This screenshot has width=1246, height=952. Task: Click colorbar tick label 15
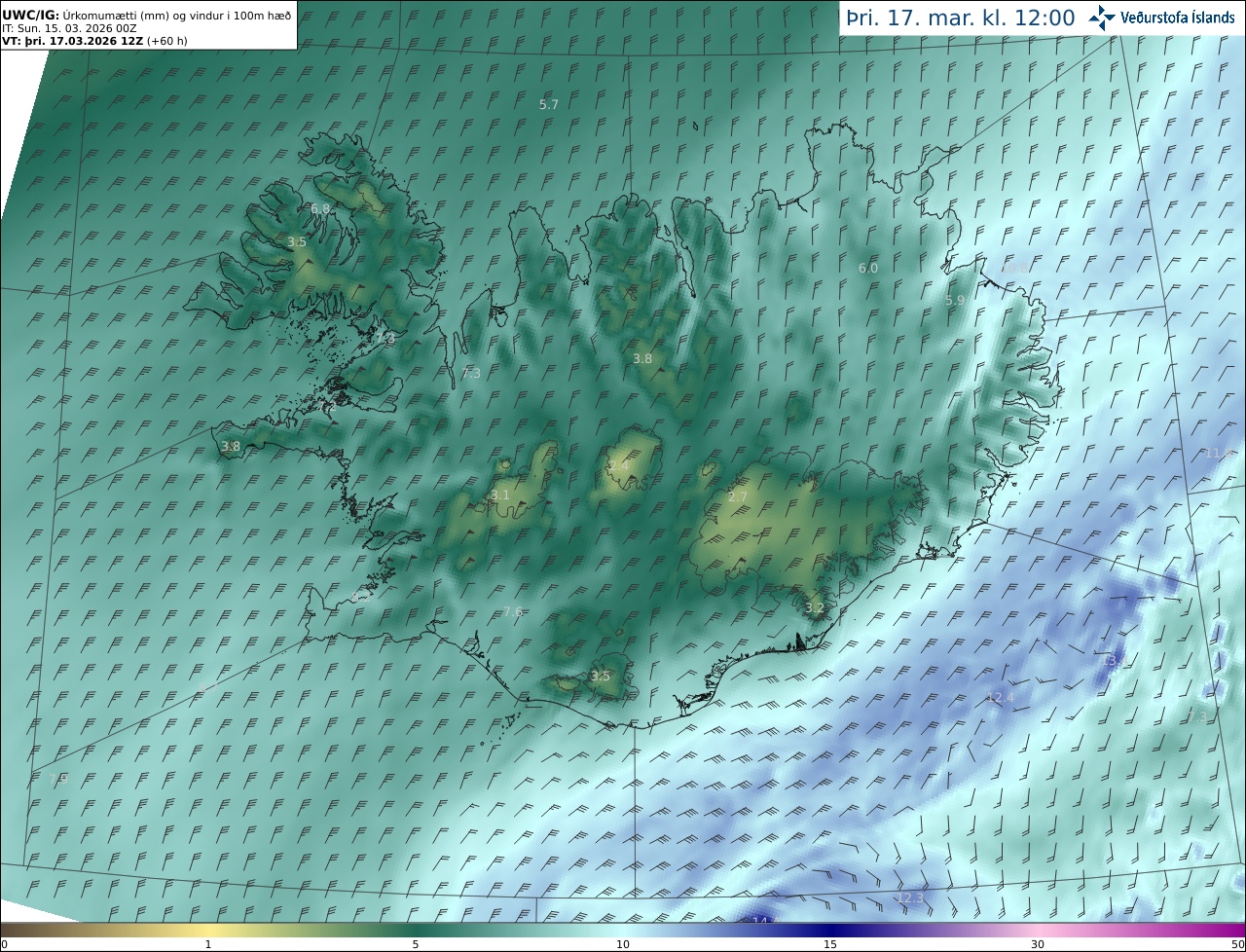(x=830, y=944)
